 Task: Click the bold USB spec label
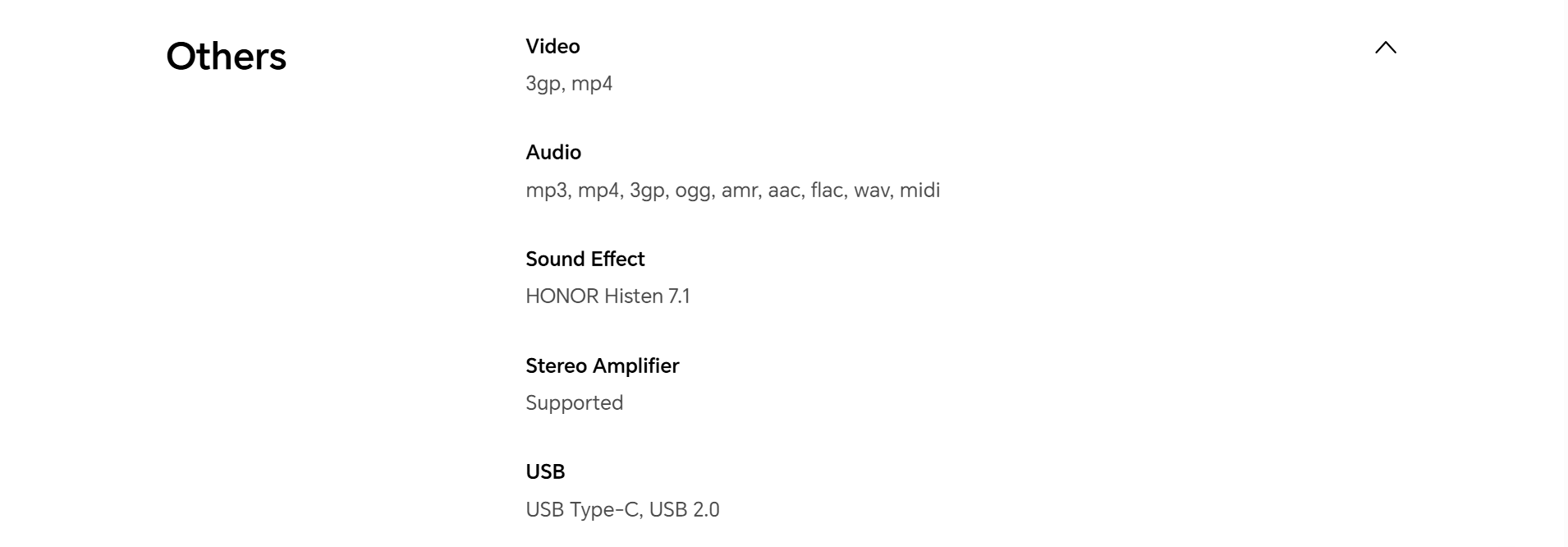point(545,471)
